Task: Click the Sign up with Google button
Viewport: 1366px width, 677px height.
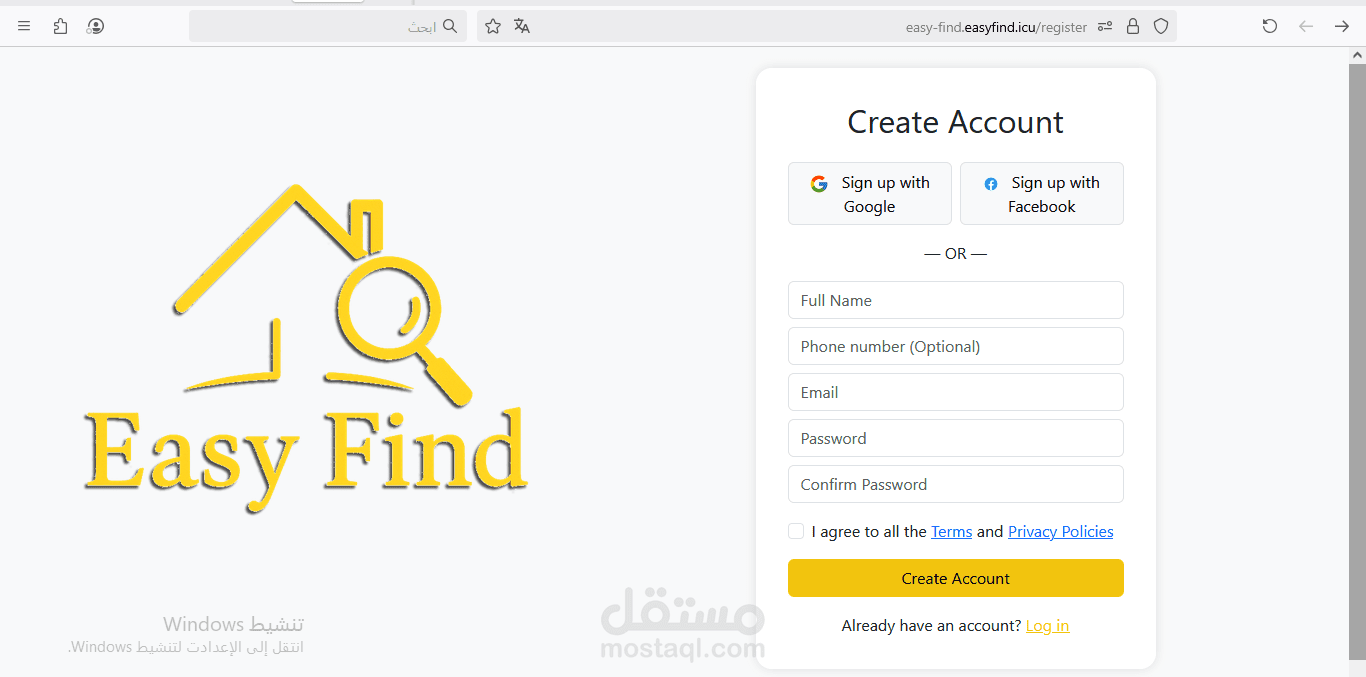Action: [x=869, y=194]
